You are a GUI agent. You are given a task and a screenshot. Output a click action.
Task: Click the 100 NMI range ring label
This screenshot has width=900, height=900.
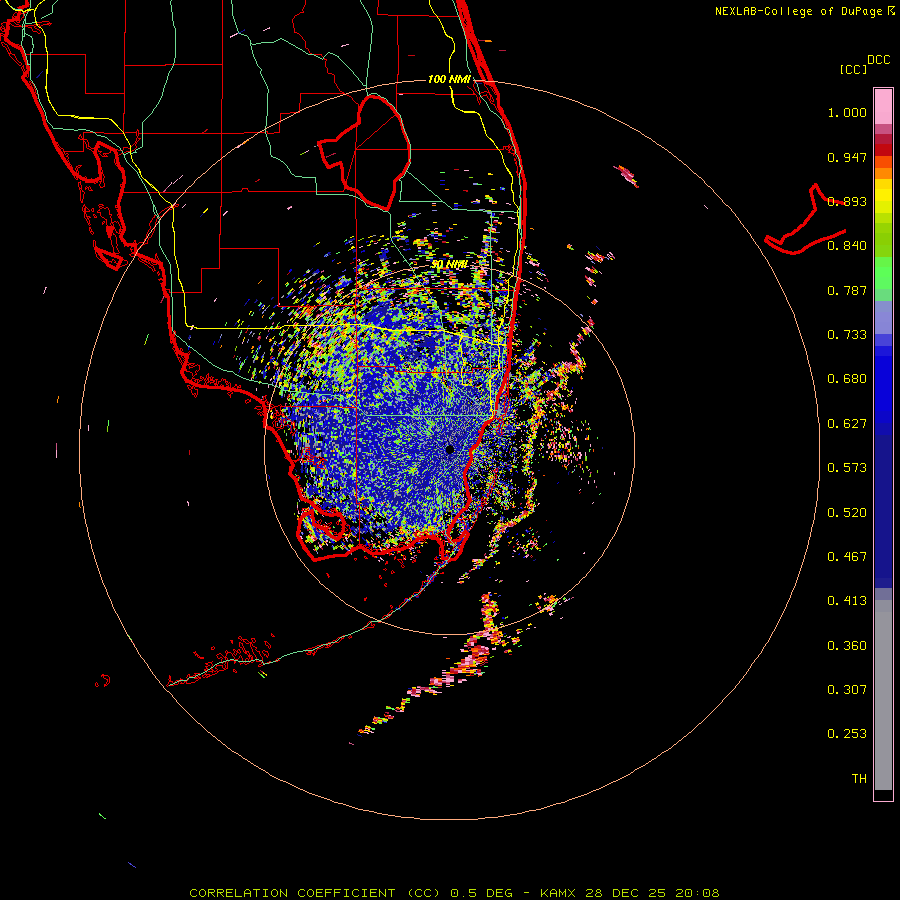pyautogui.click(x=449, y=79)
